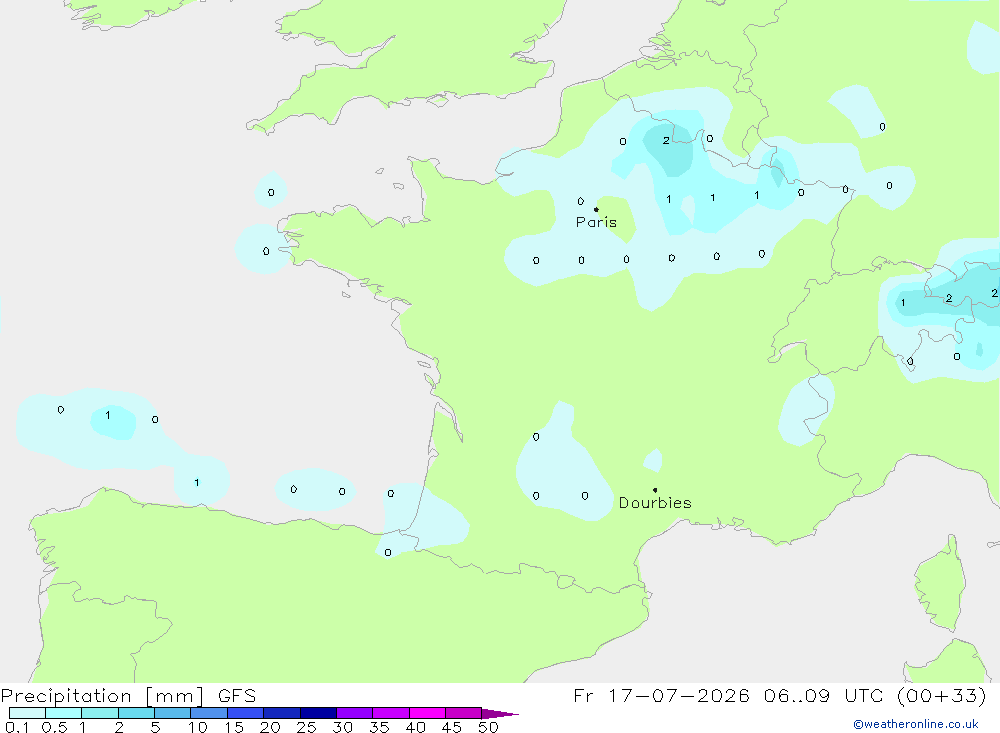This screenshot has width=1000, height=733.
Task: Click the Paris location dot marker
Action: point(596,209)
